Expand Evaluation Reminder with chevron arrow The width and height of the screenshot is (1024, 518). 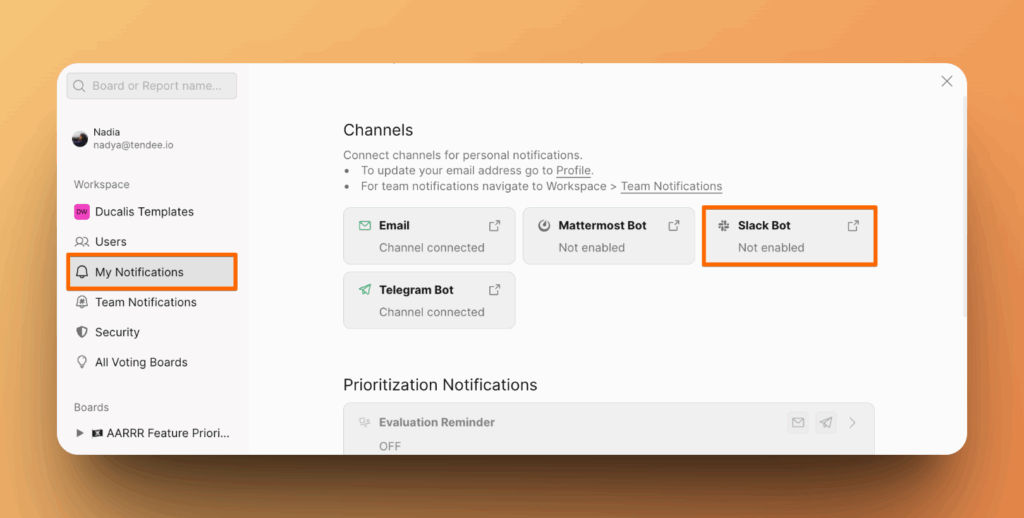point(853,423)
